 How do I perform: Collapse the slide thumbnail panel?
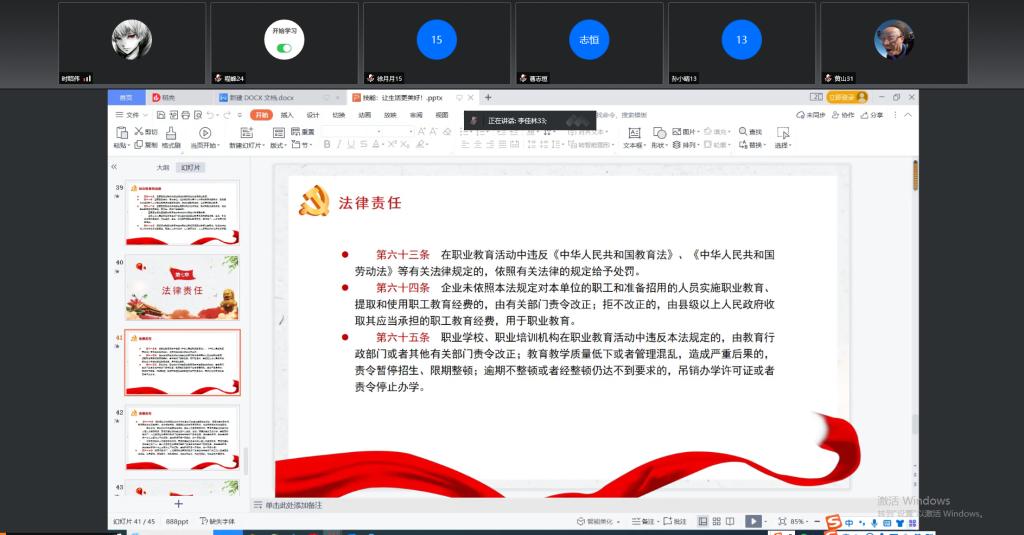point(114,167)
